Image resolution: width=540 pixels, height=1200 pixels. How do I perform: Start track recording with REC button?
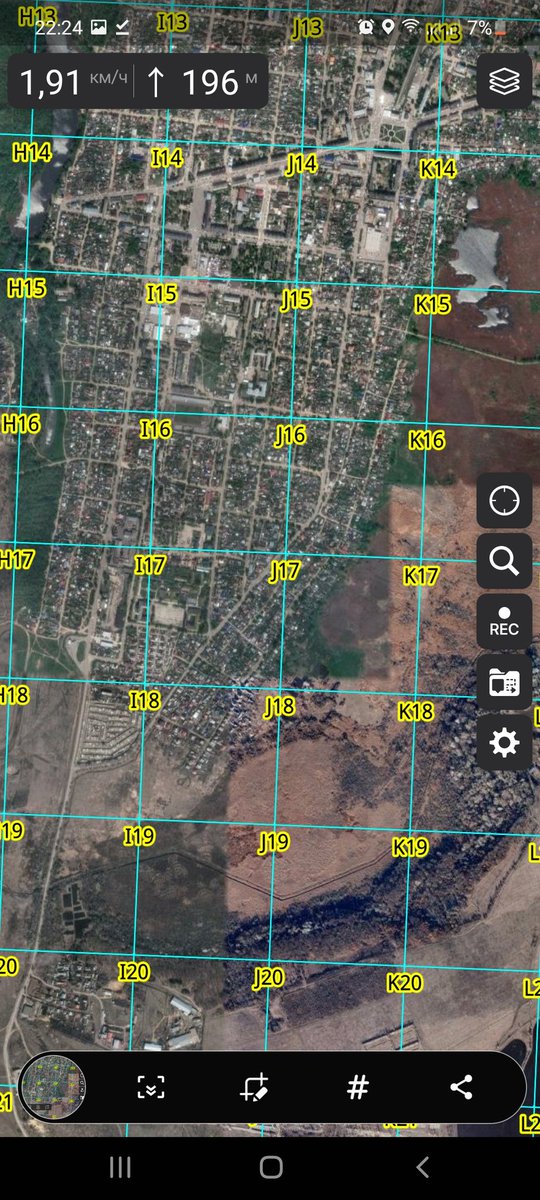504,622
